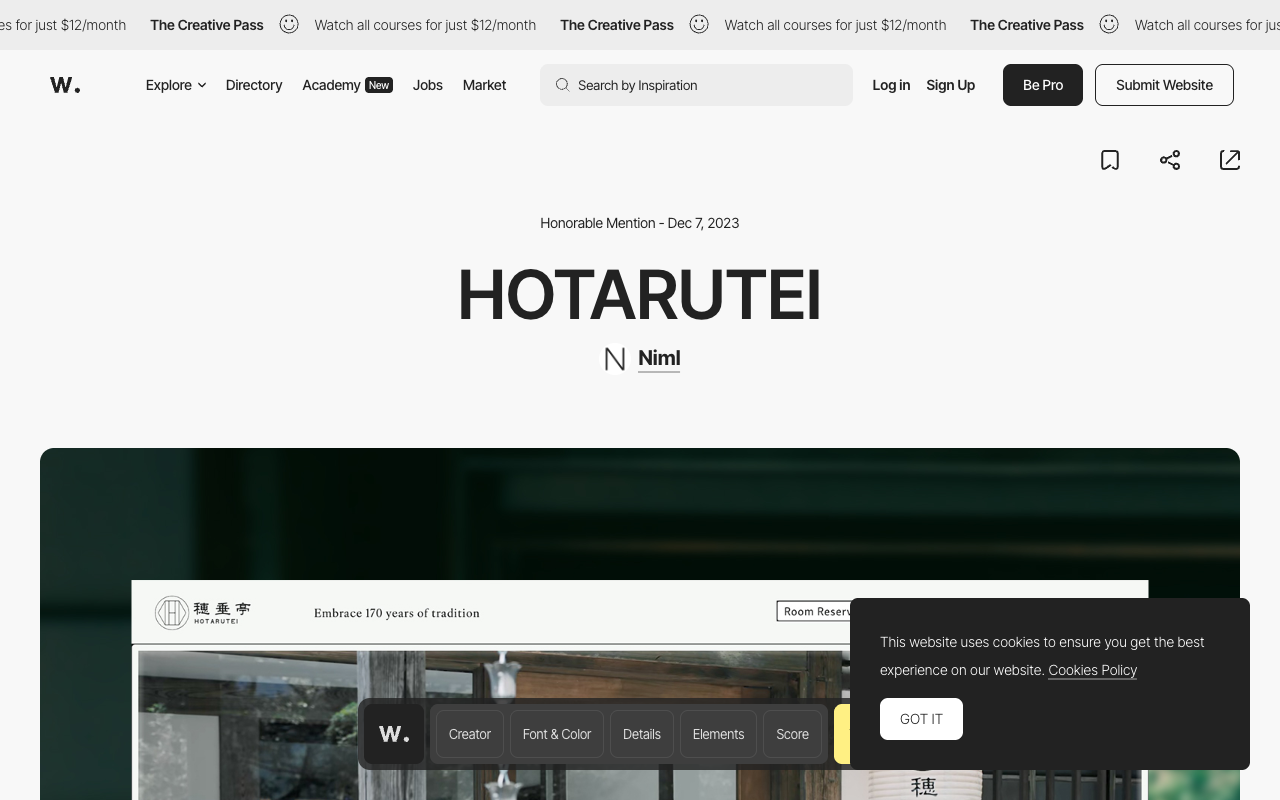Visit site via external link icon
Viewport: 1280px width, 800px height.
[x=1230, y=160]
